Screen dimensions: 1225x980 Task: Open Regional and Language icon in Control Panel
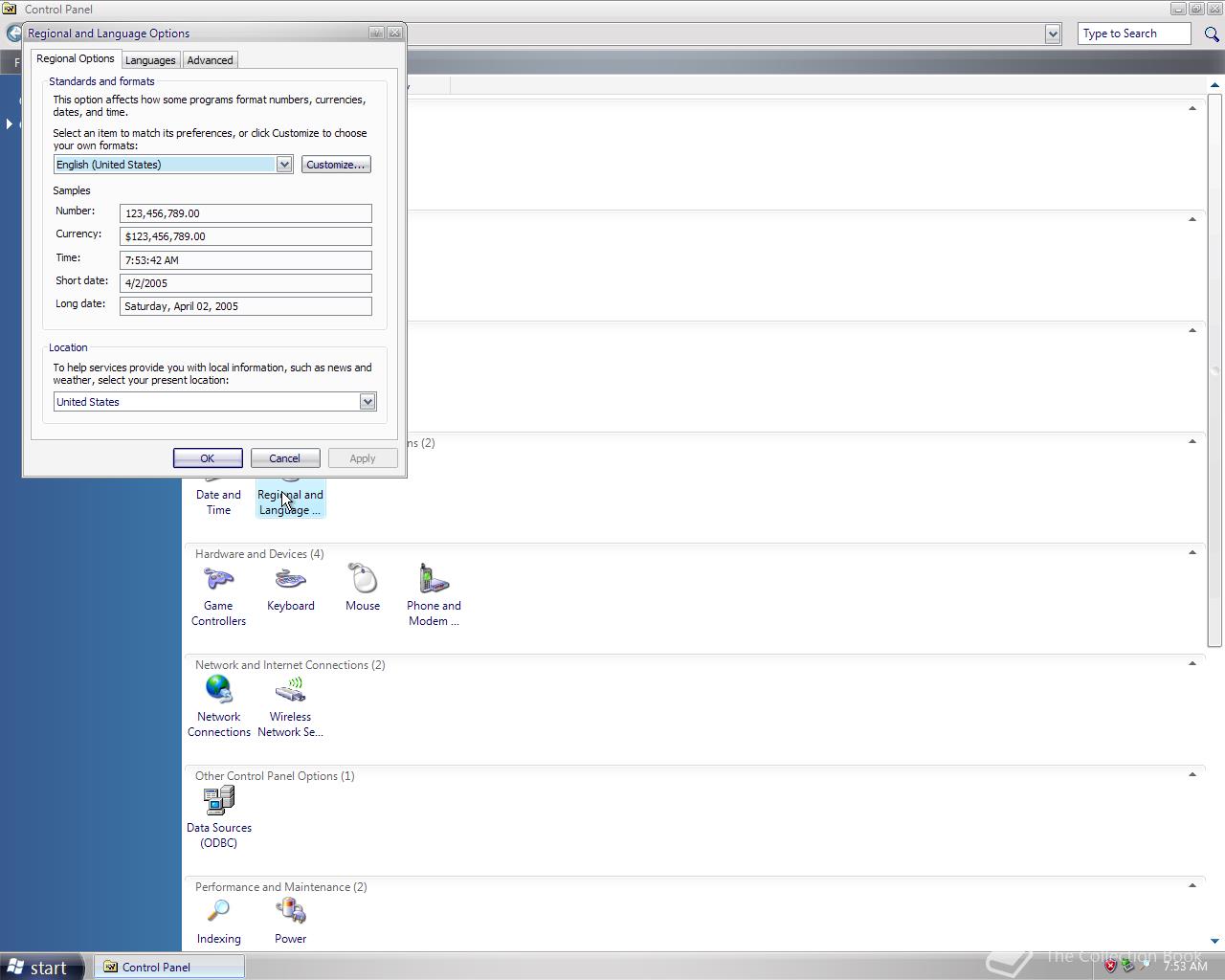pyautogui.click(x=290, y=501)
